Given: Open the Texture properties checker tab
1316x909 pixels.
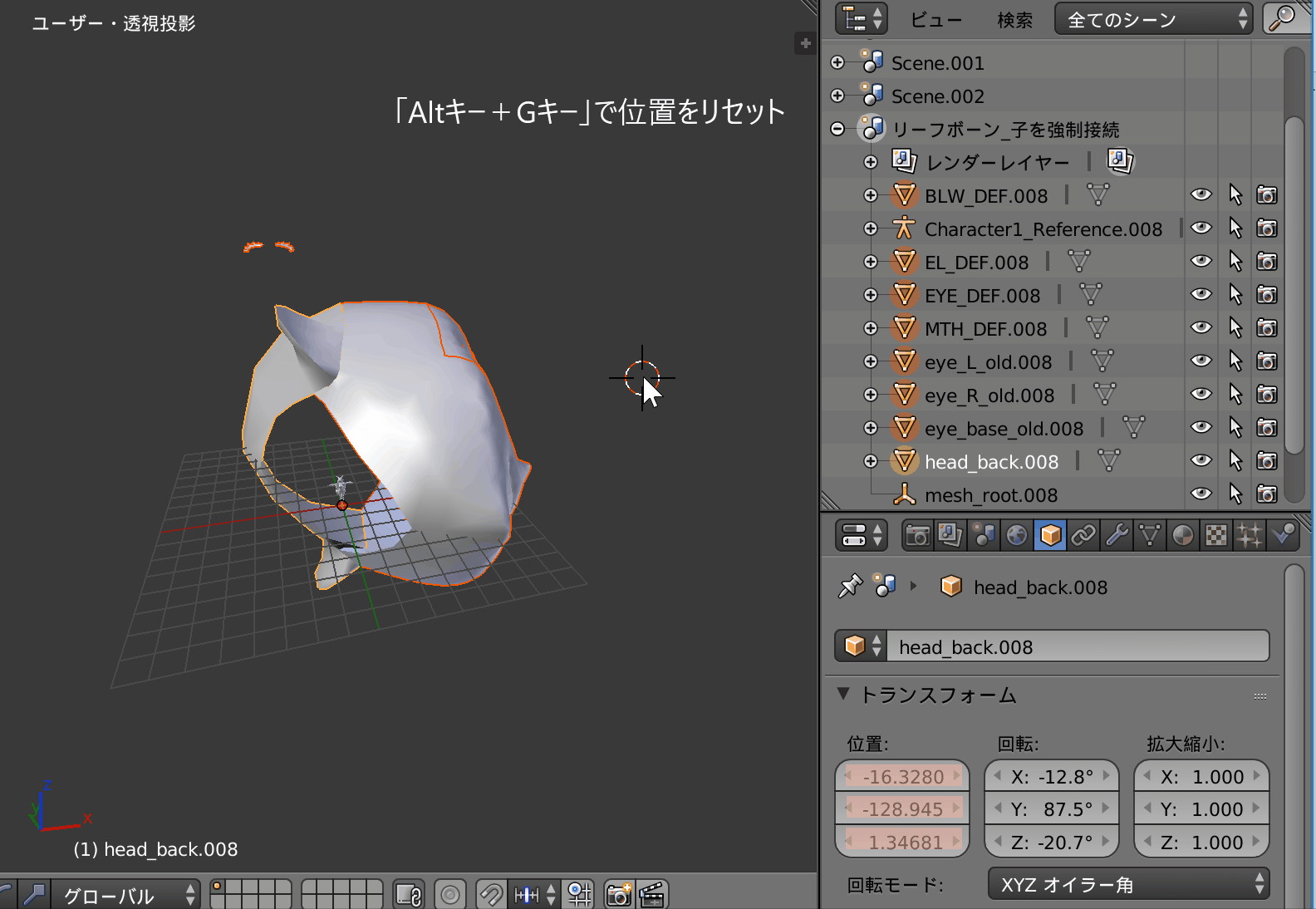Looking at the screenshot, I should 1216,536.
